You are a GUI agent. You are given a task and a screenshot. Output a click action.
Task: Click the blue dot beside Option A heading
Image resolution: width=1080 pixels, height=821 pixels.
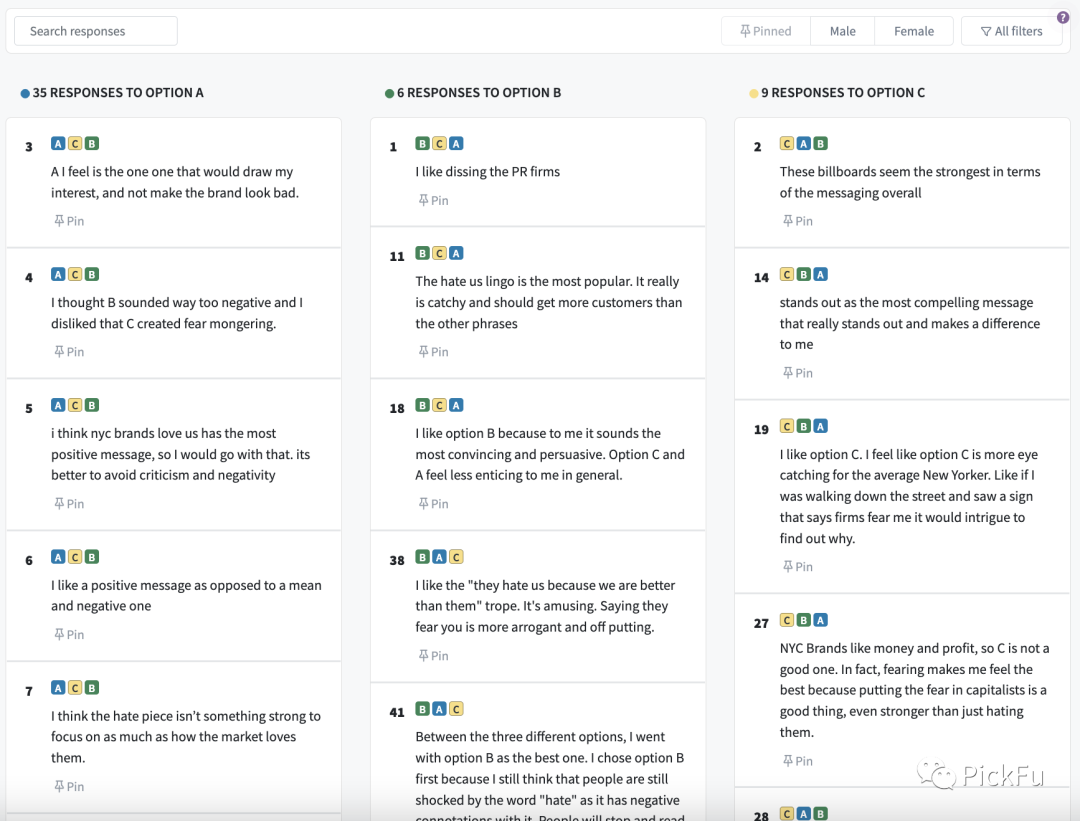25,93
